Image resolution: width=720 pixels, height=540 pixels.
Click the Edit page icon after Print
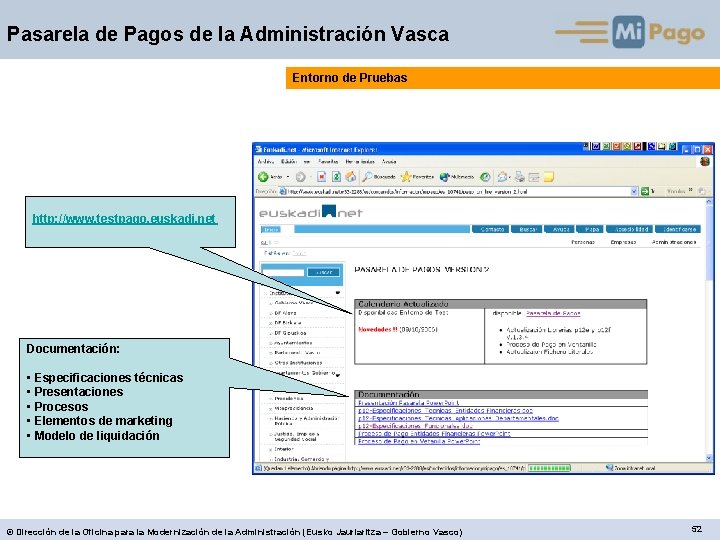click(534, 177)
